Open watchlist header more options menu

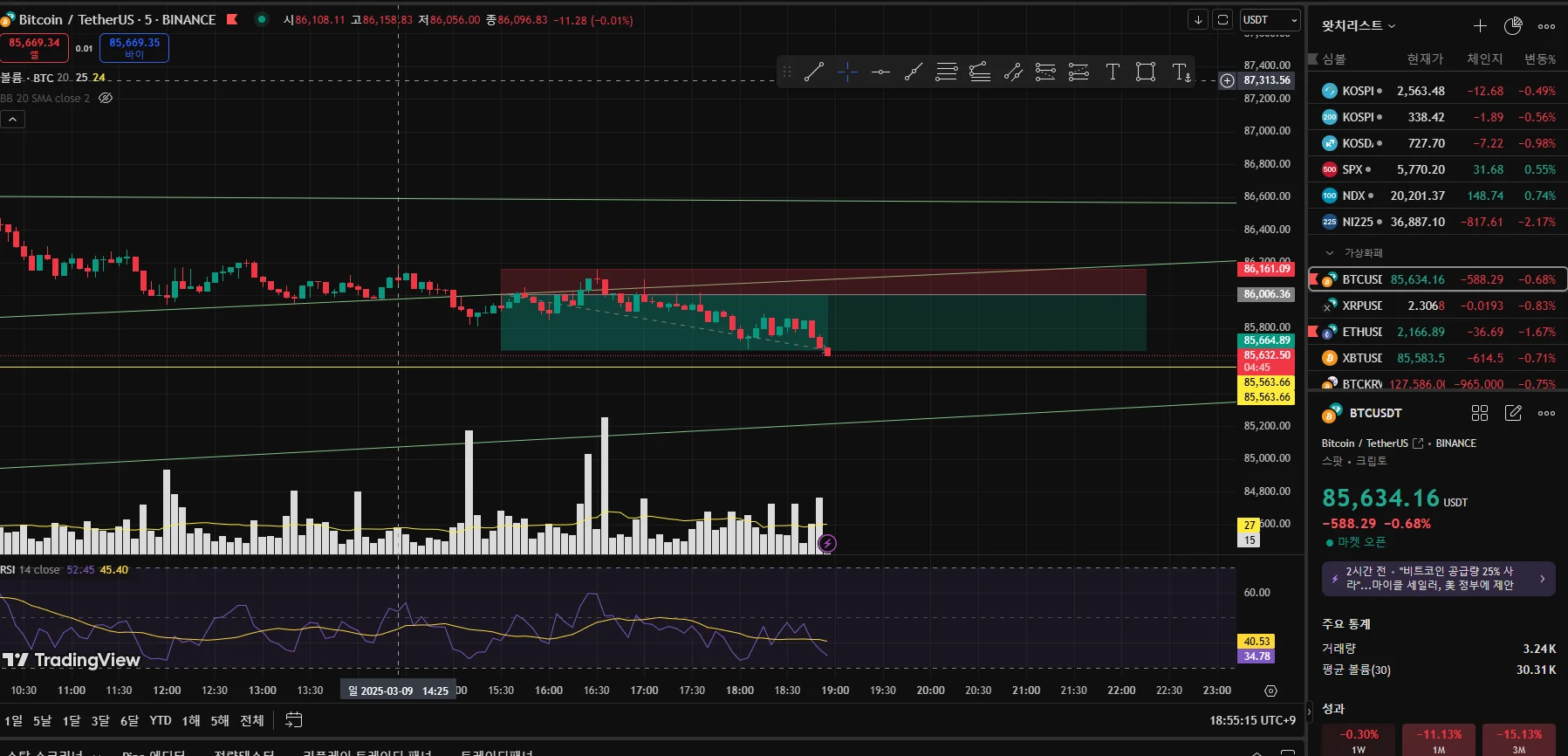pyautogui.click(x=1546, y=26)
